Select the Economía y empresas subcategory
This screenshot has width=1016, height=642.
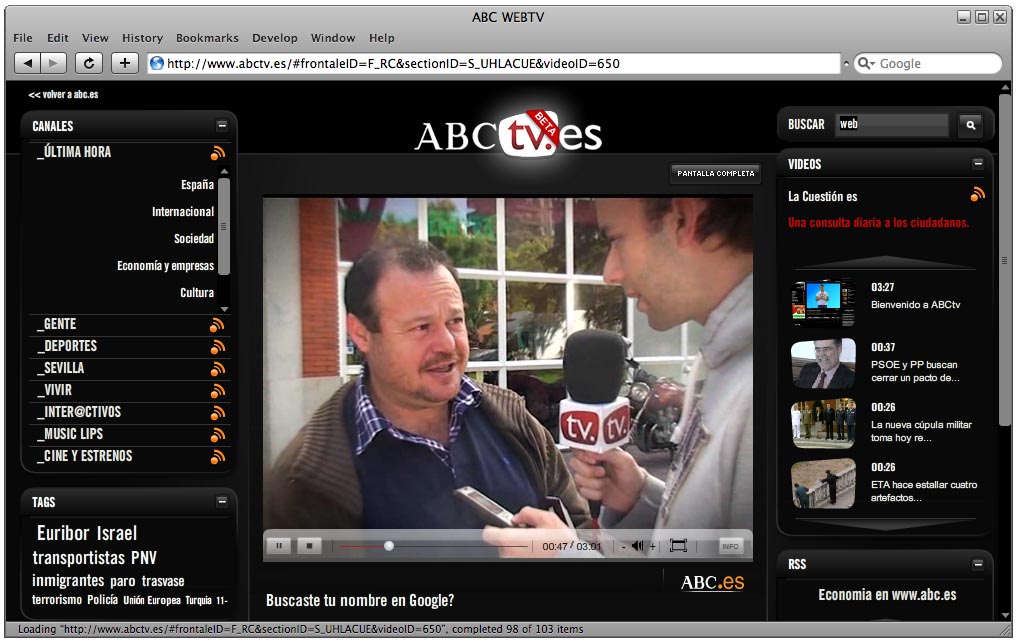coord(165,266)
